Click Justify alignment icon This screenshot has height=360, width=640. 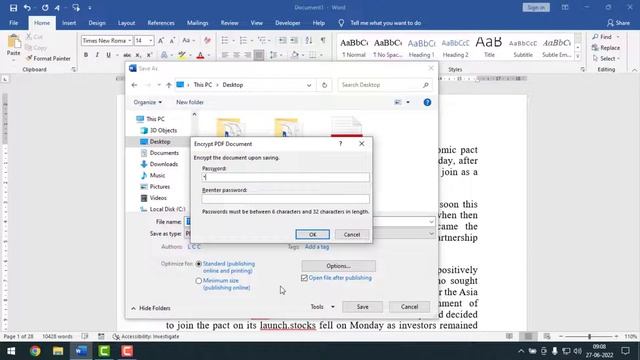click(259, 55)
